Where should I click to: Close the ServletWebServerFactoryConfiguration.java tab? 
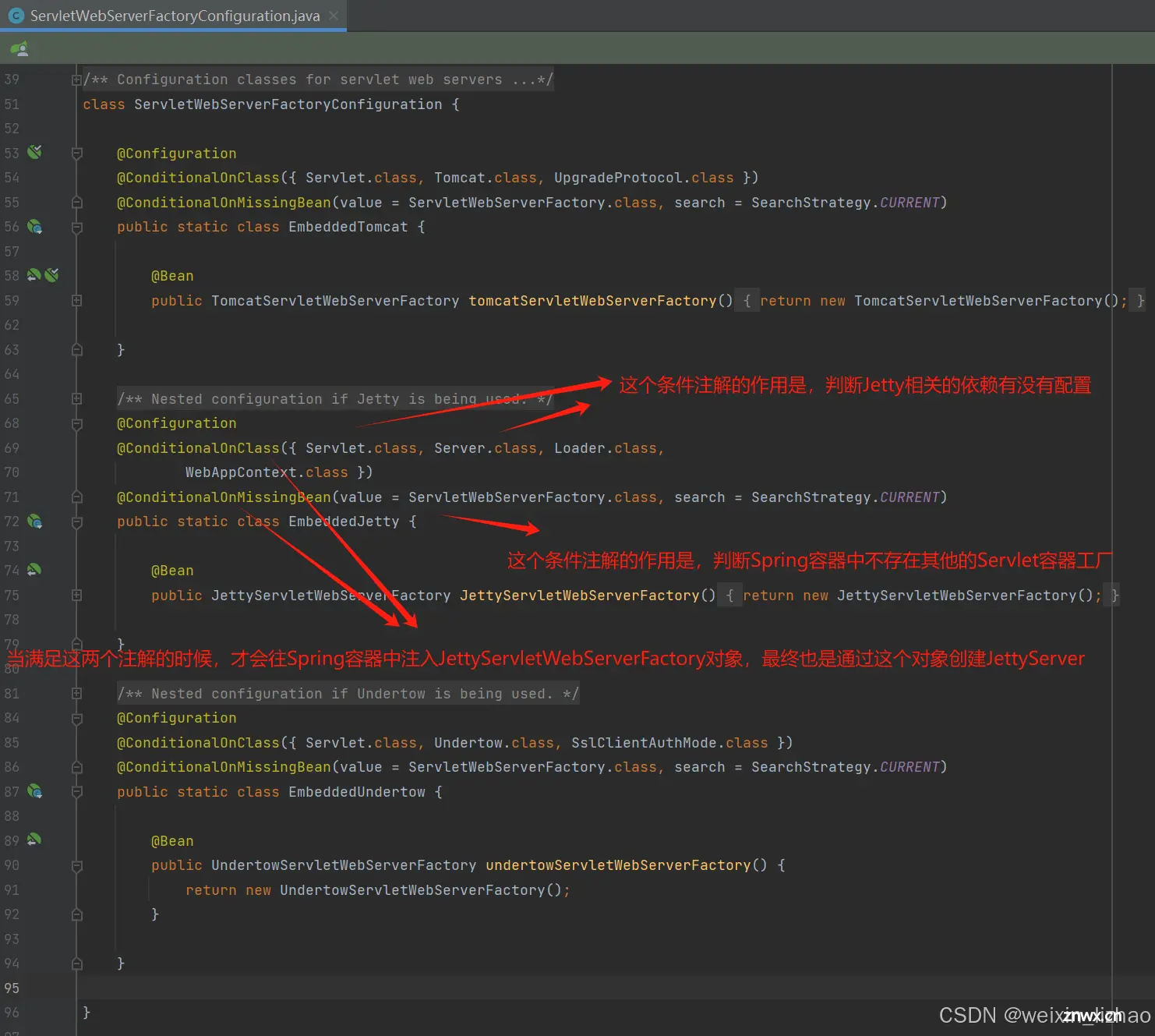click(x=334, y=16)
